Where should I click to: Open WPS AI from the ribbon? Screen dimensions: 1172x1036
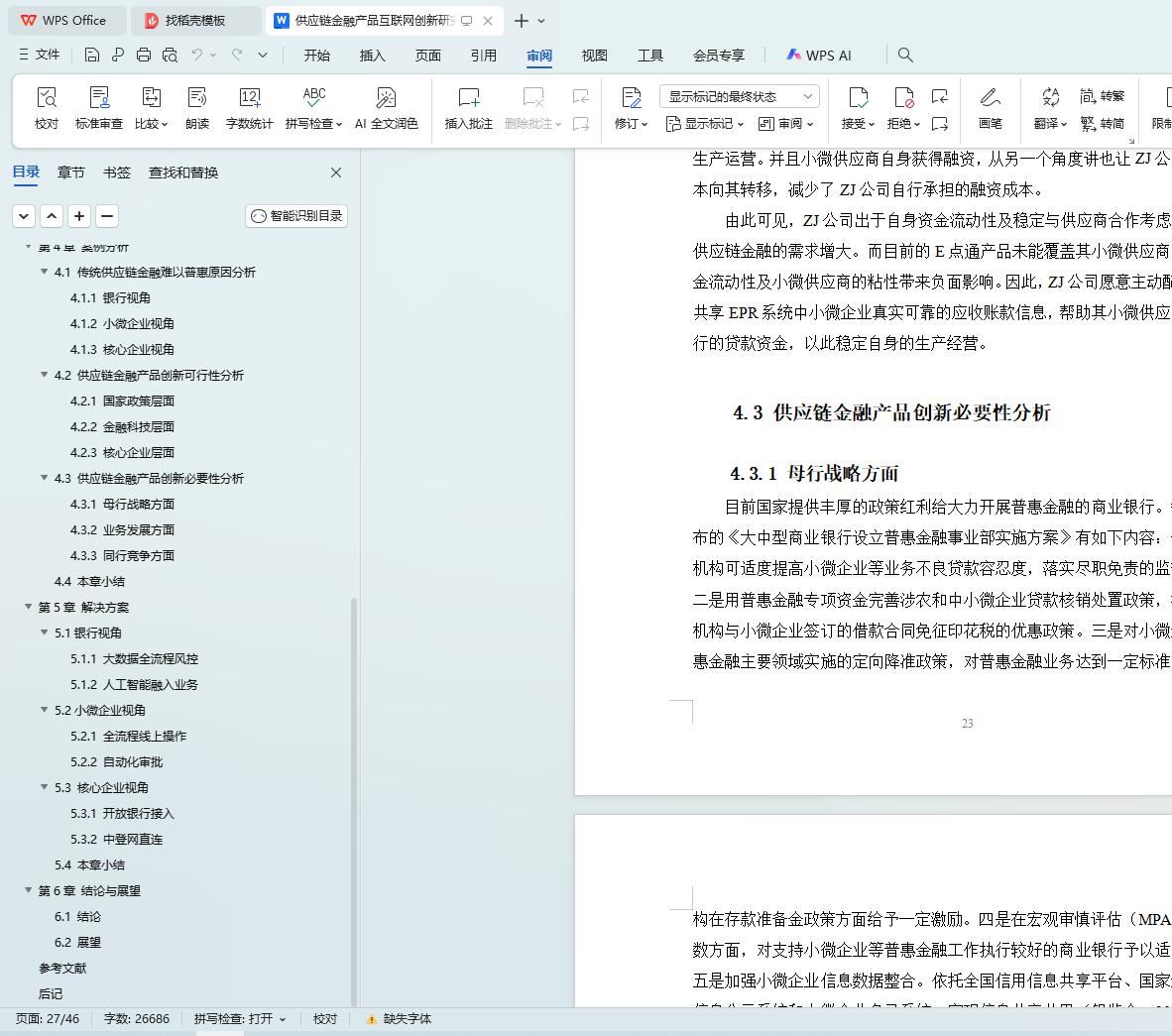pyautogui.click(x=819, y=56)
